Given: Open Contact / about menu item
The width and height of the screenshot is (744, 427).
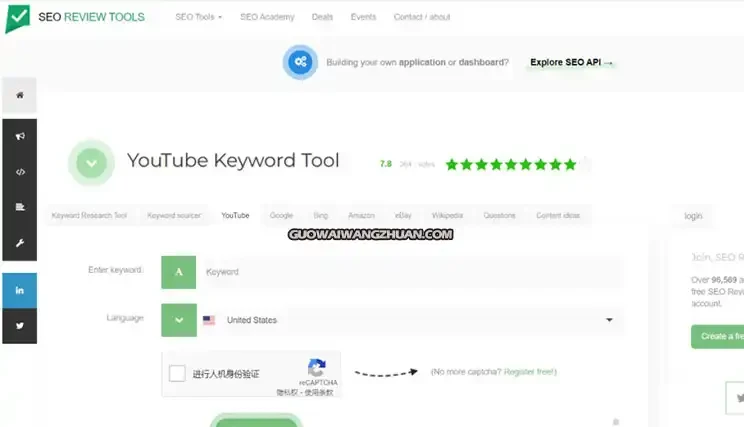Looking at the screenshot, I should tap(422, 17).
